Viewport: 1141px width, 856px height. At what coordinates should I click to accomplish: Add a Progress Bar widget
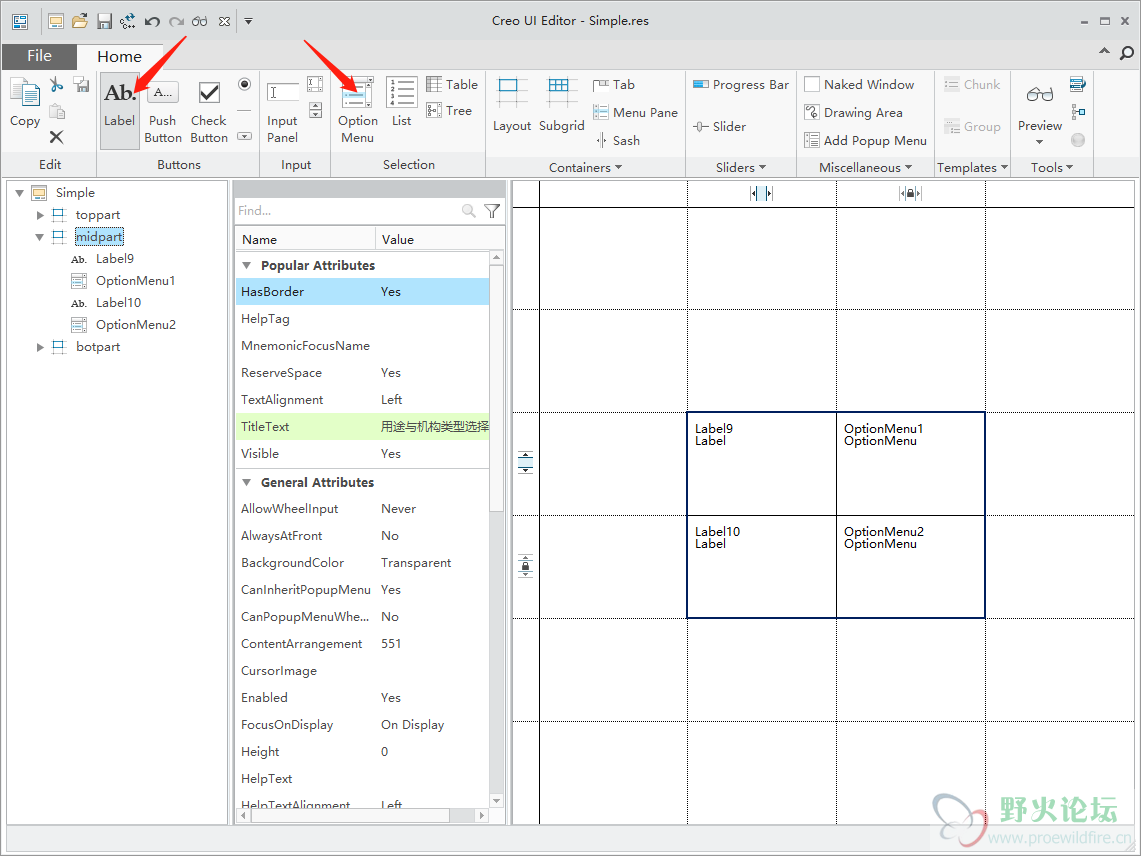pyautogui.click(x=741, y=84)
